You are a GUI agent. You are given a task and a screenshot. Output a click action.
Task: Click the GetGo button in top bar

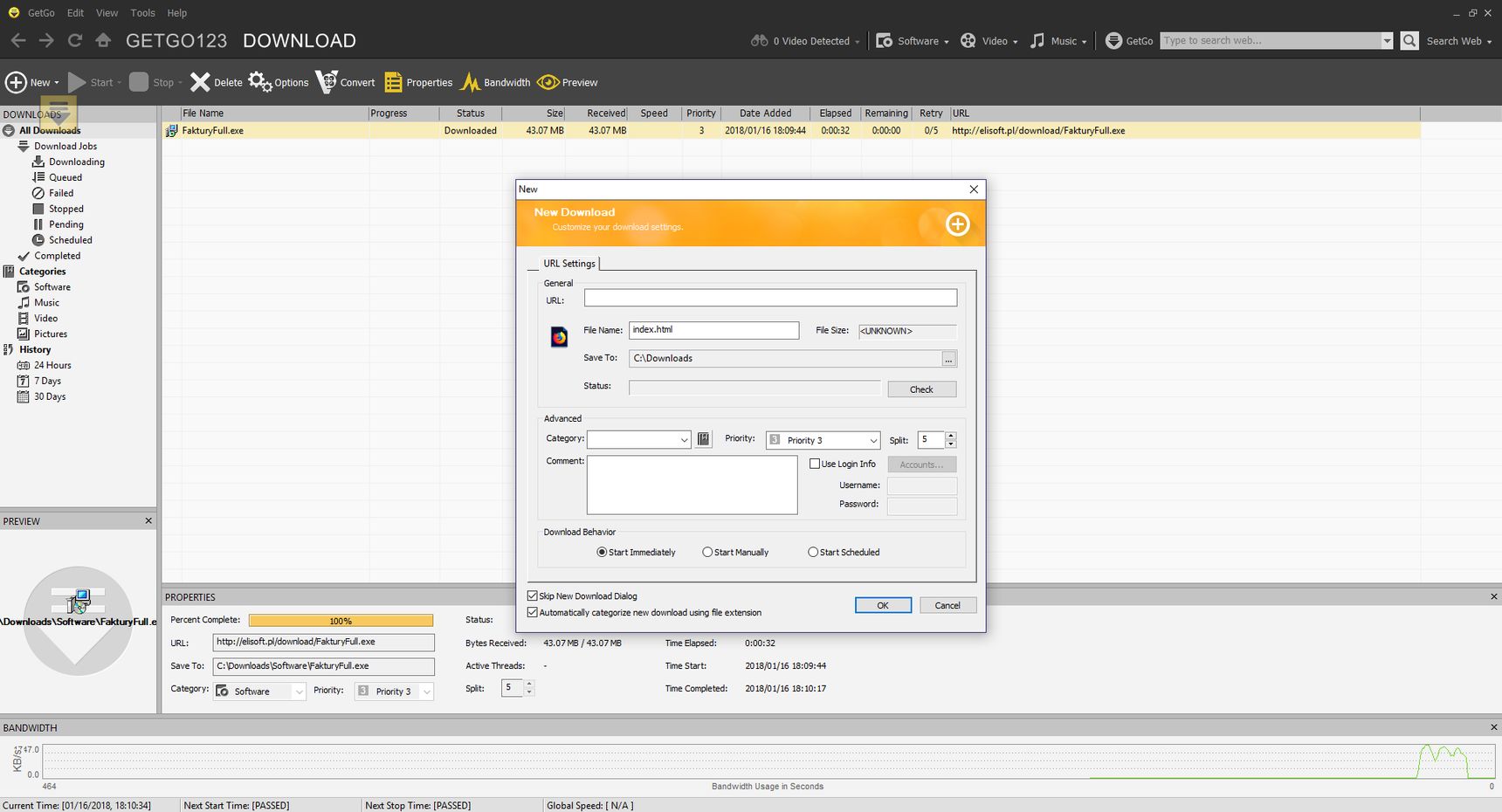(x=1129, y=40)
